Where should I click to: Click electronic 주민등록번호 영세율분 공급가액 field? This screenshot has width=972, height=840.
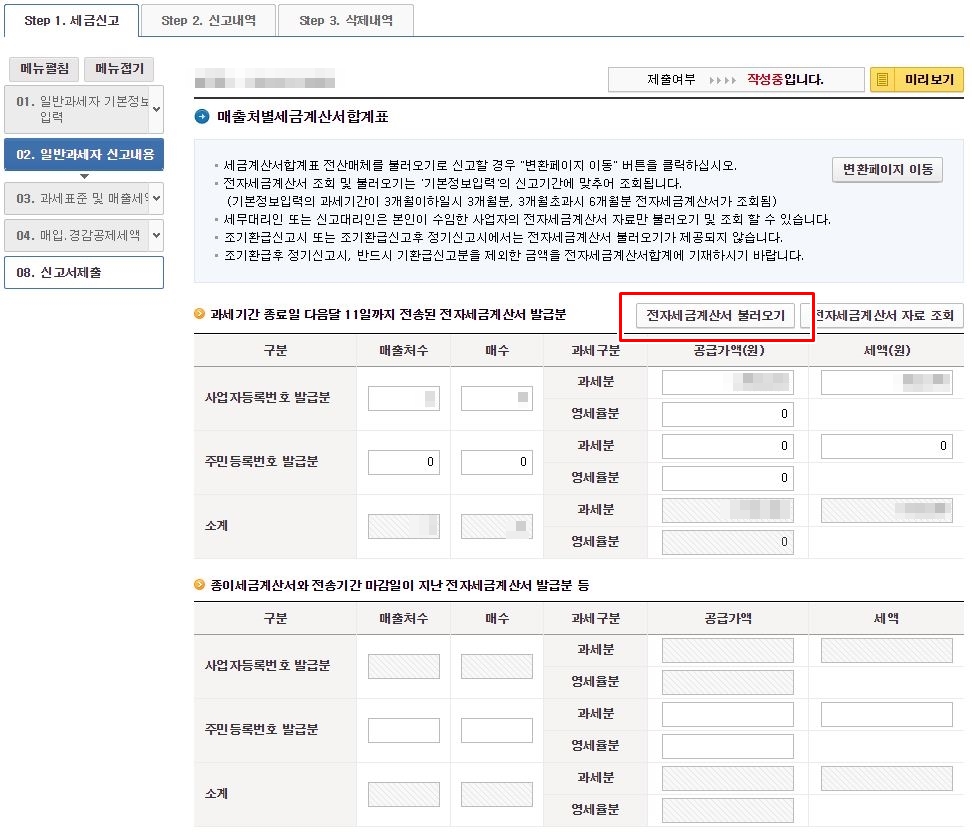(x=728, y=478)
